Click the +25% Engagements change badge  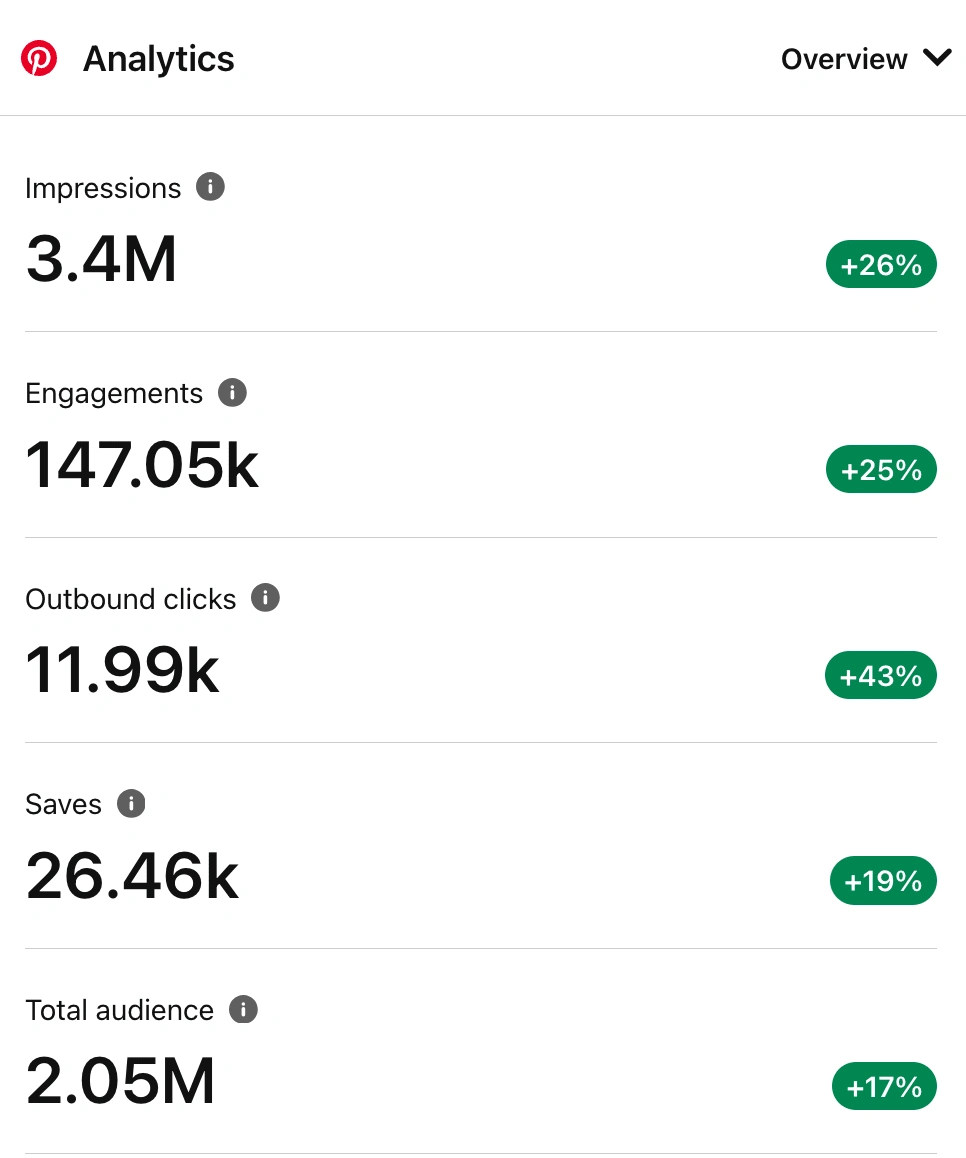click(881, 470)
